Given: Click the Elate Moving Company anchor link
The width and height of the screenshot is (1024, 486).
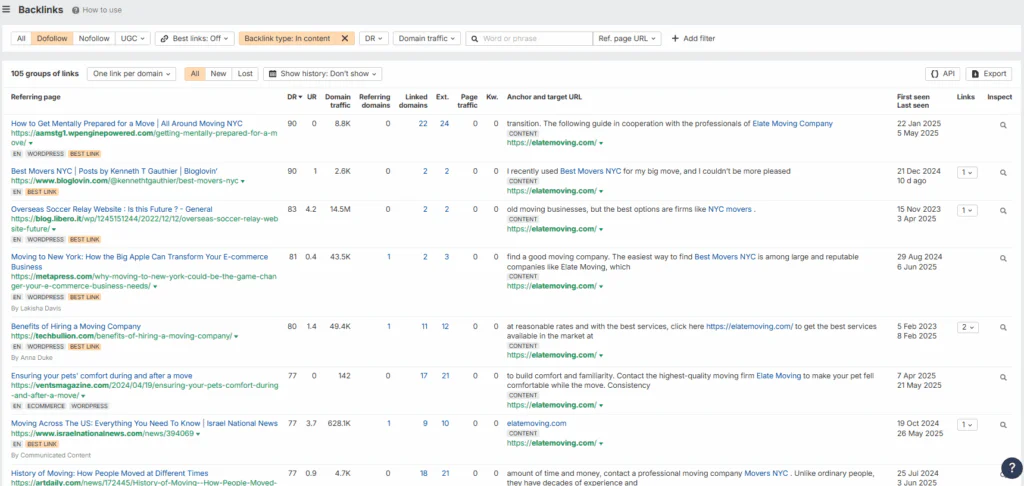Looking at the screenshot, I should pyautogui.click(x=792, y=123).
